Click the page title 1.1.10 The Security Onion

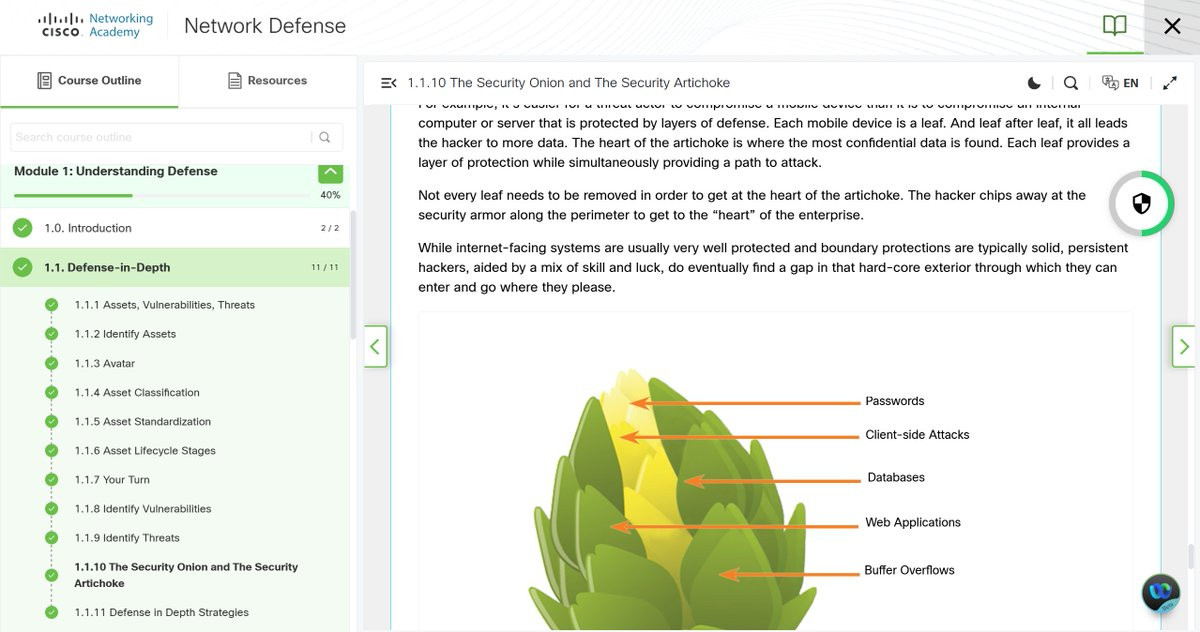(x=568, y=83)
